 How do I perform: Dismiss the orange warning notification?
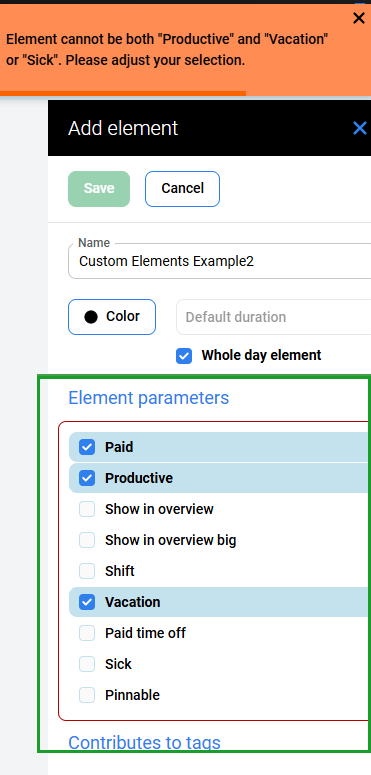[x=359, y=18]
